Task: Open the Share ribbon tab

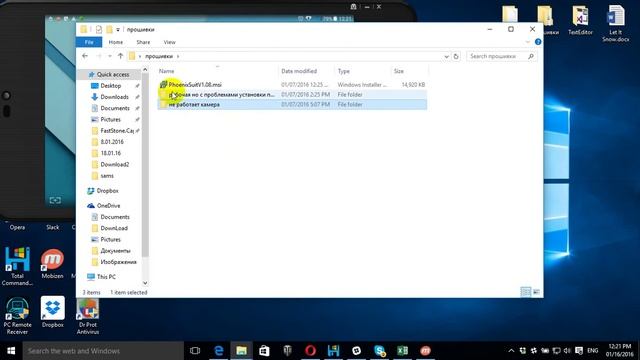Action: [143, 42]
